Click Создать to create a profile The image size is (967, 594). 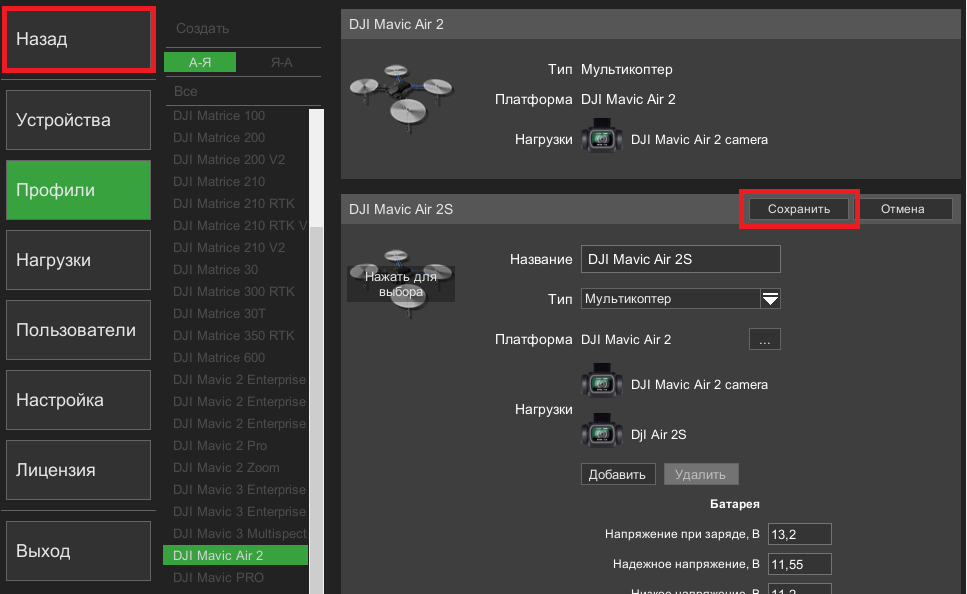(203, 28)
